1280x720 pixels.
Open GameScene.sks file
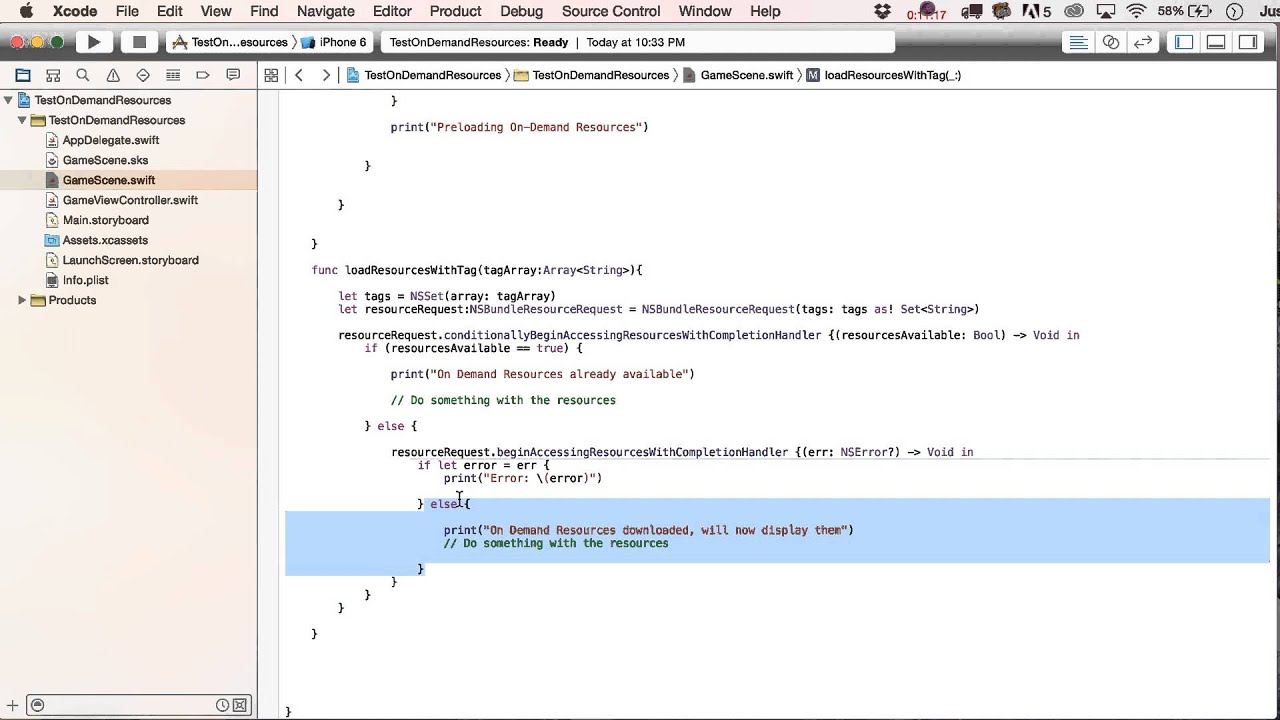pos(105,160)
